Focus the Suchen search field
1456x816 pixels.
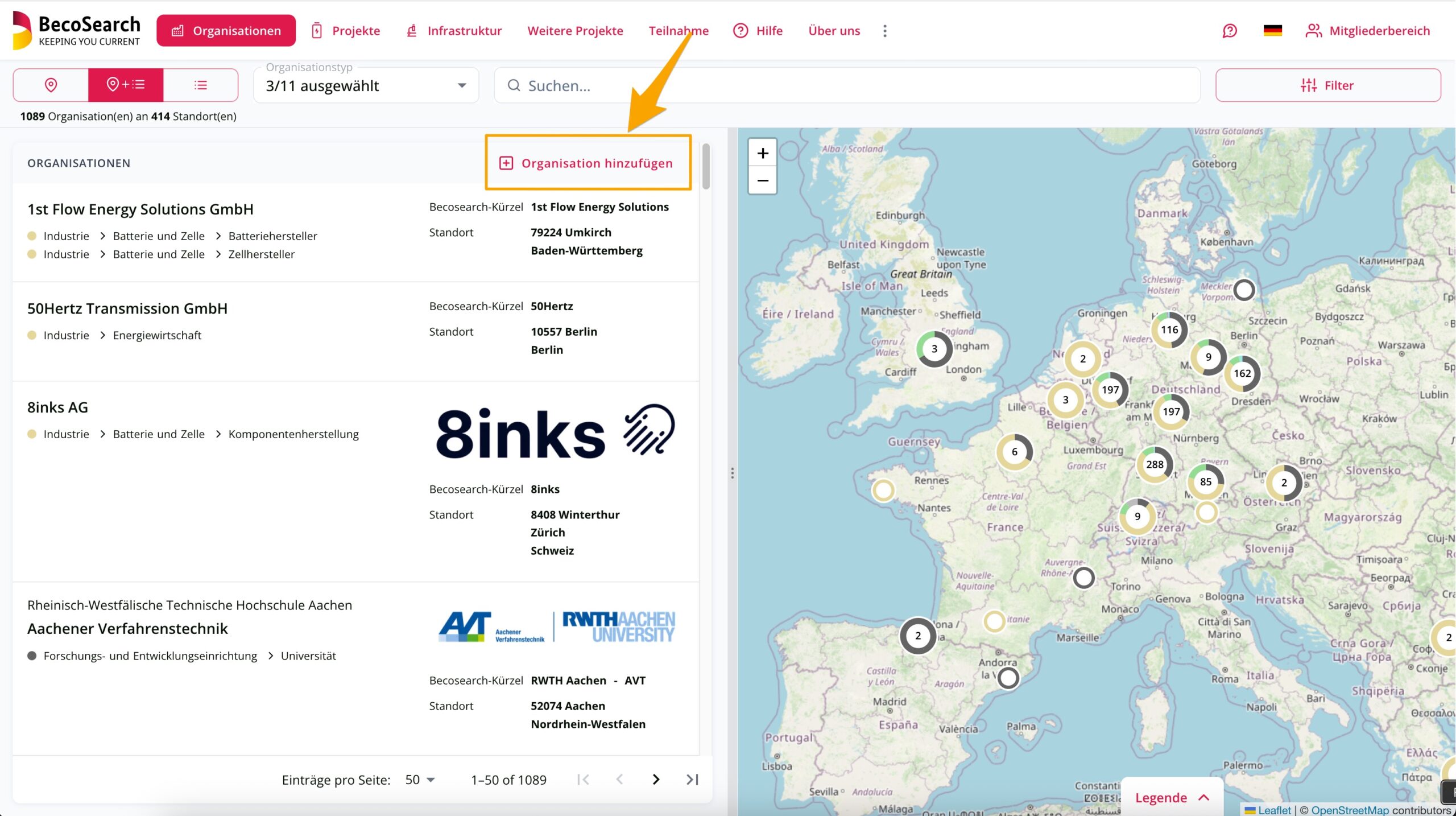point(847,85)
